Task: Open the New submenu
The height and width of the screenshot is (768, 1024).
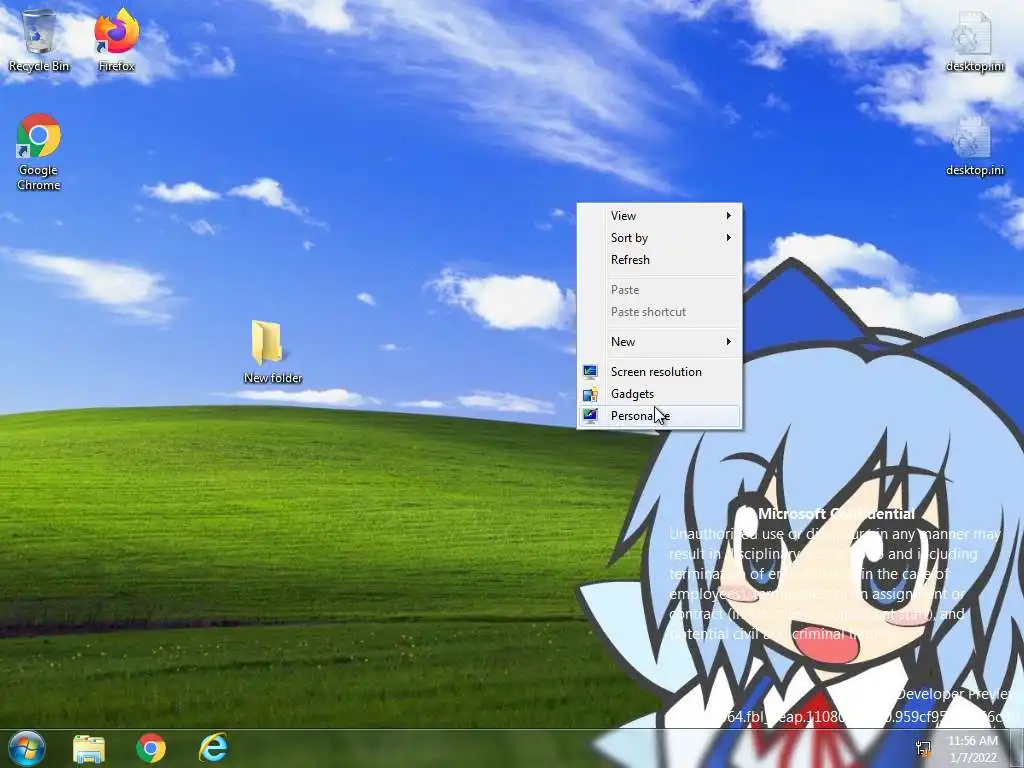Action: tap(660, 342)
